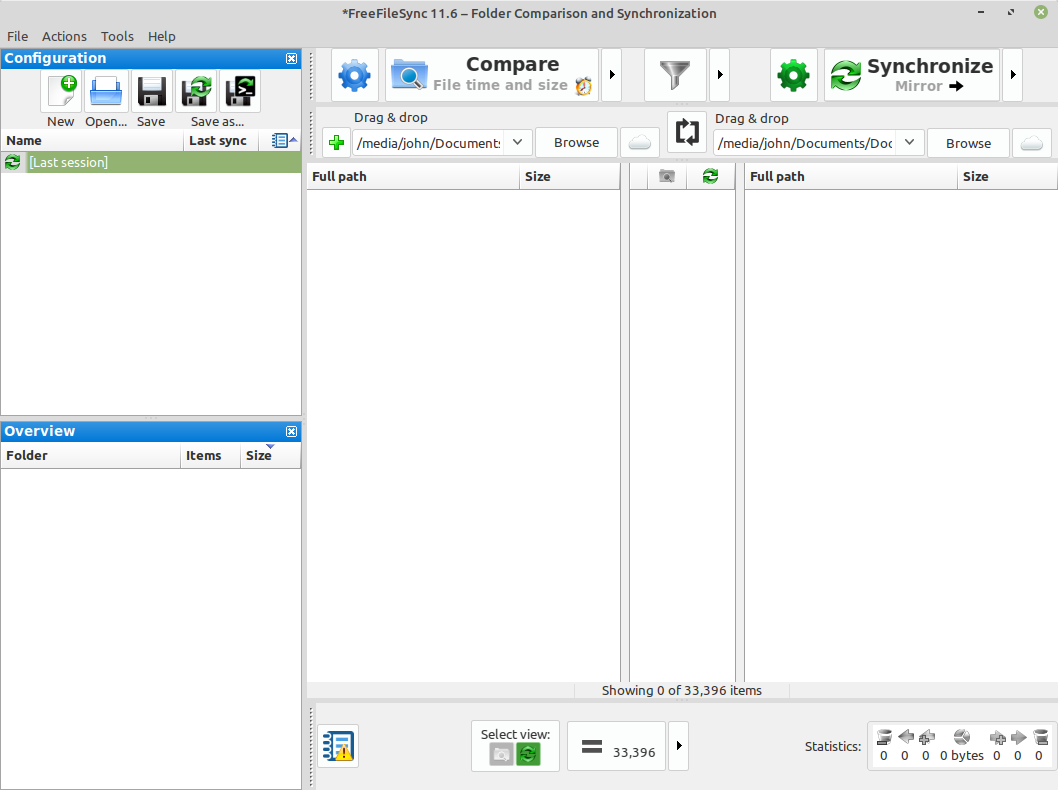Expand filter options arrow
Screen dimensions: 1058x790
(720, 75)
